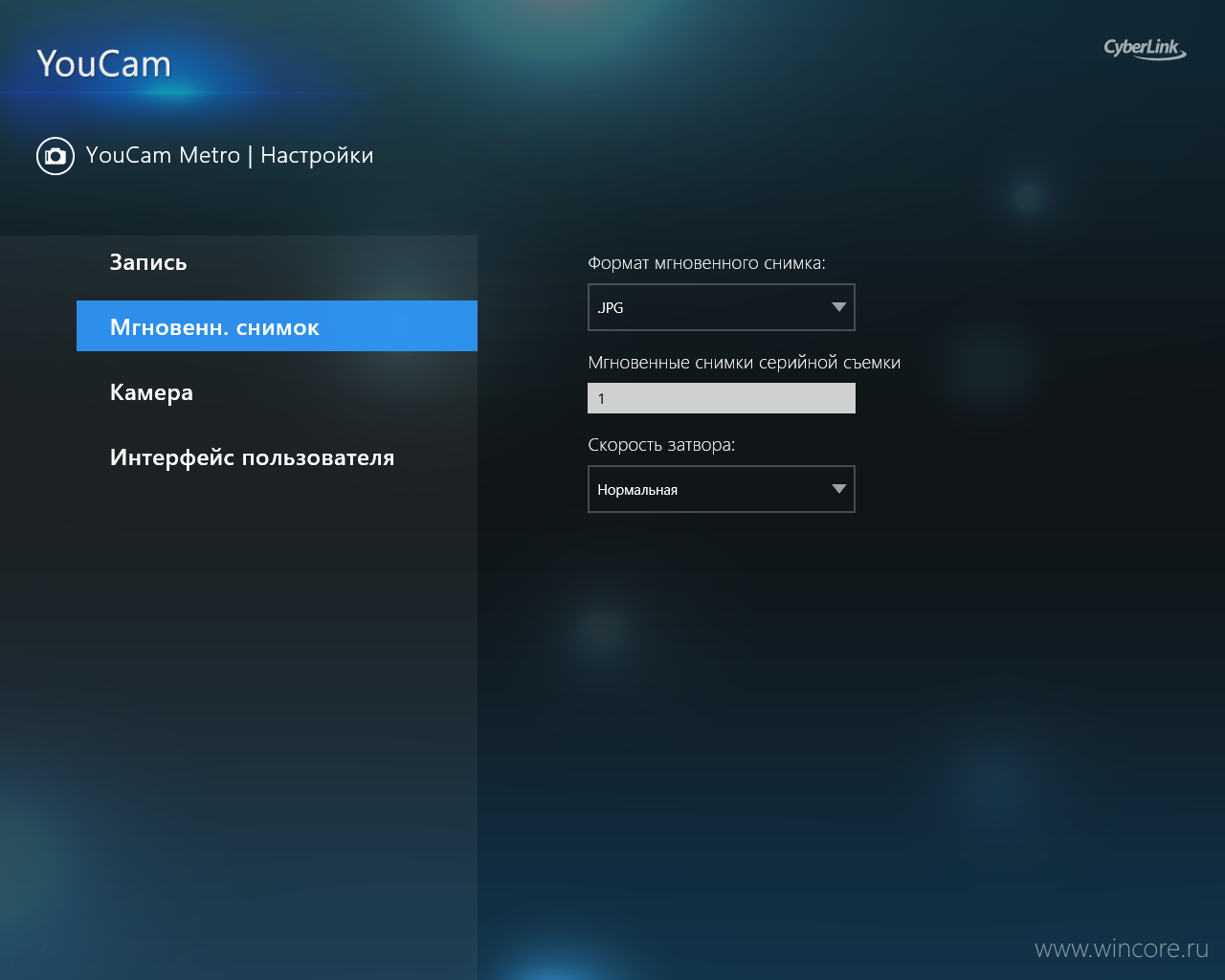Click the 'Формат мгновенного снимка:' label
Image resolution: width=1225 pixels, height=980 pixels.
(x=706, y=263)
